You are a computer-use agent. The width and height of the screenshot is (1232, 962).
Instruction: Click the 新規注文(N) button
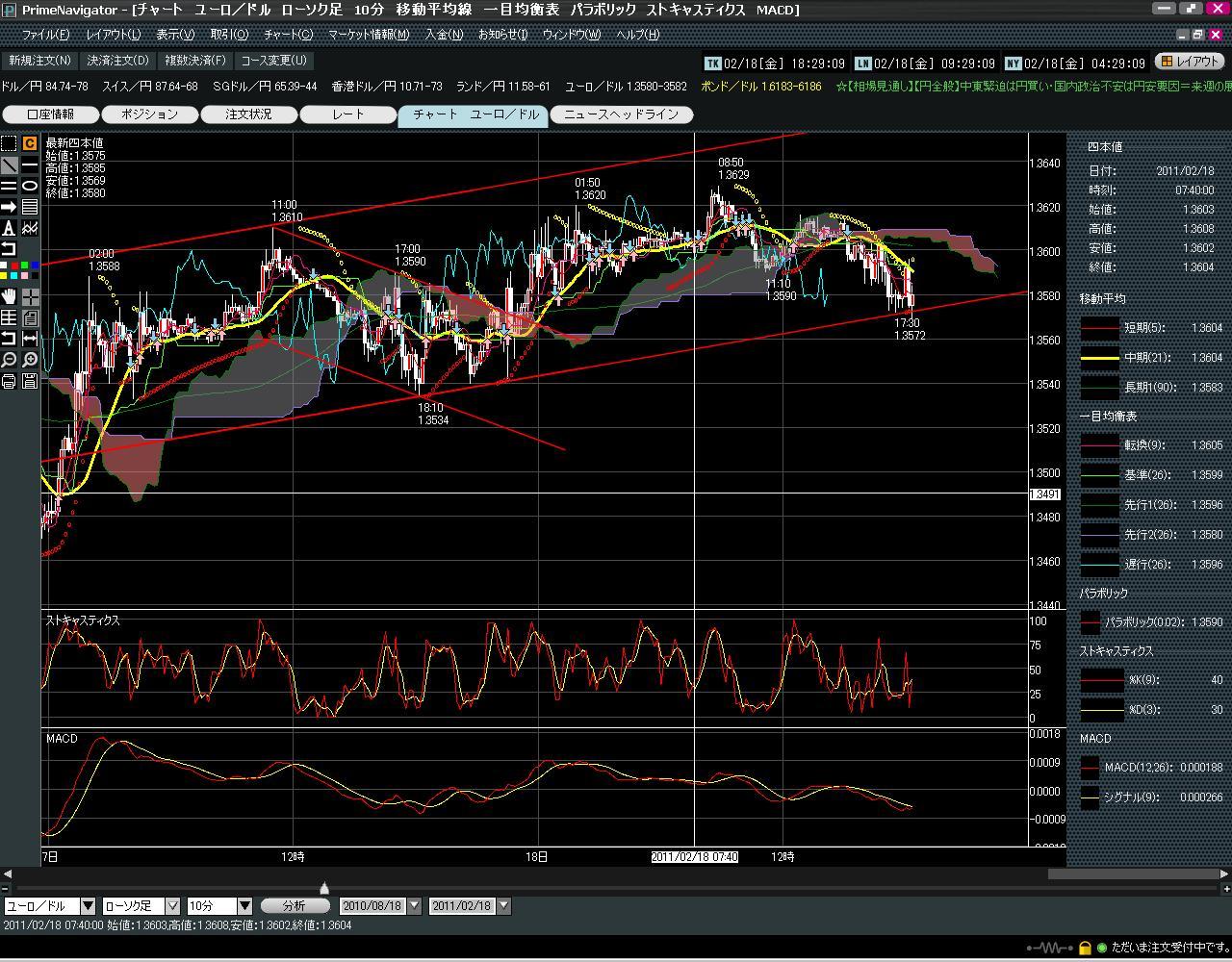(x=39, y=61)
